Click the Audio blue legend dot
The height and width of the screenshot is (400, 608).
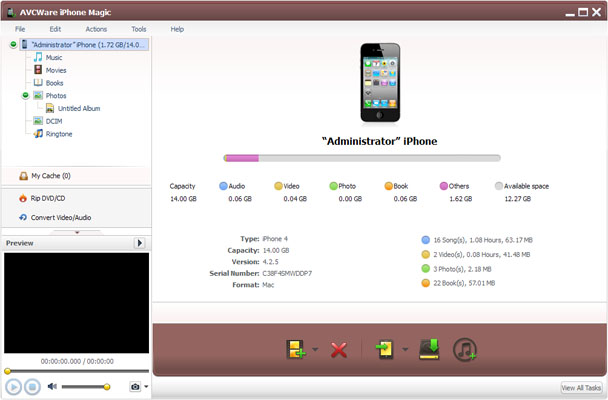click(223, 186)
